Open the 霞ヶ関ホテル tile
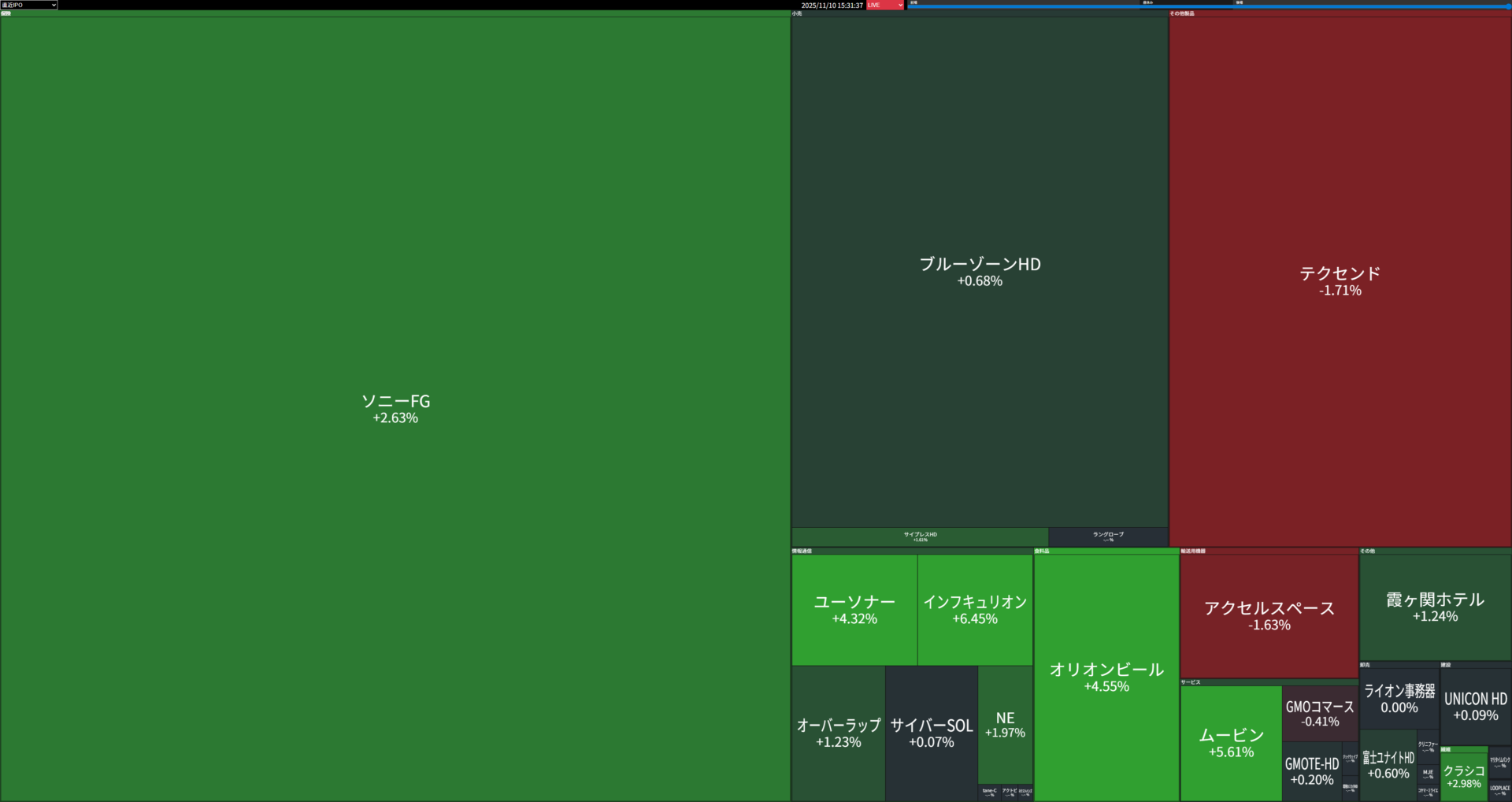1512x802 pixels. [1435, 607]
